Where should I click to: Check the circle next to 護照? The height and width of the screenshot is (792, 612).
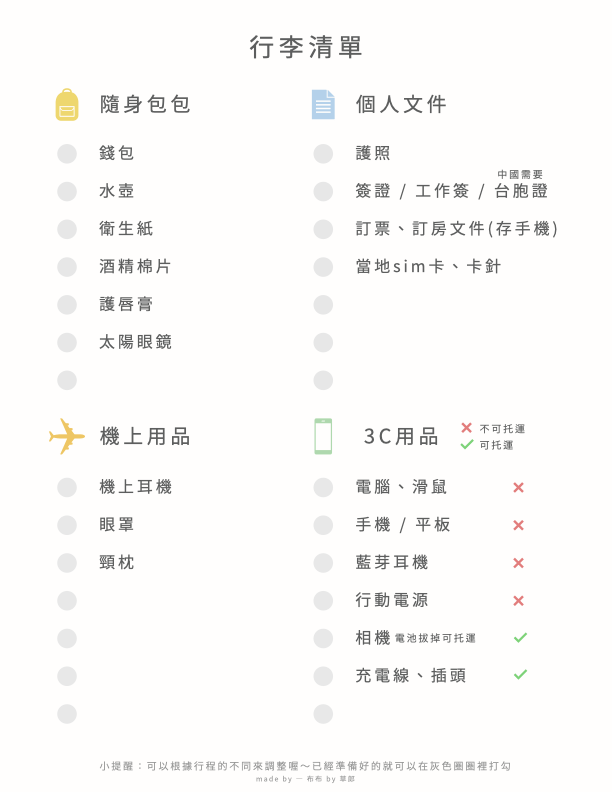323,153
